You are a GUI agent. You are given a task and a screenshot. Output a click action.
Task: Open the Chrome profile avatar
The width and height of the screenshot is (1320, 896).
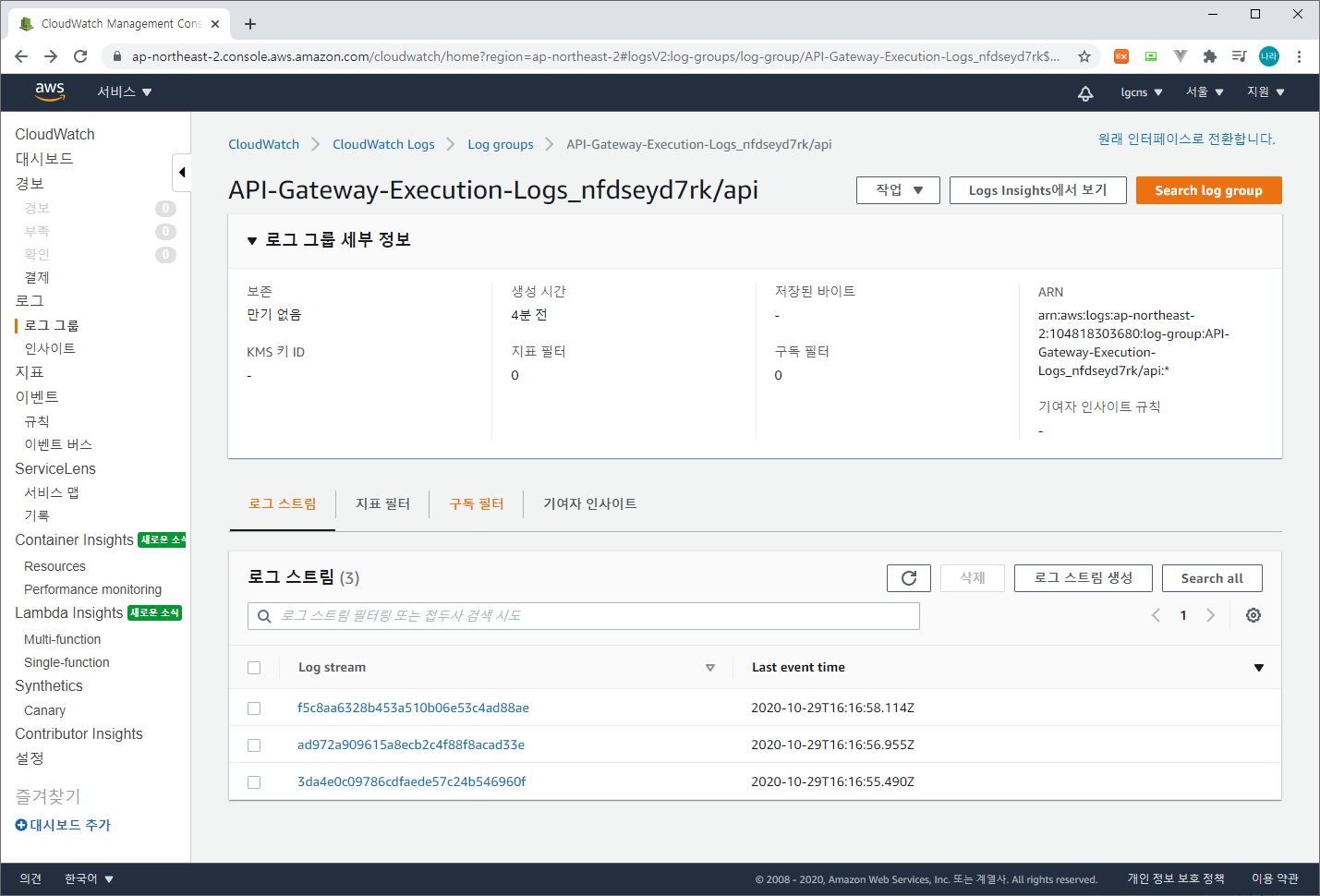(x=1269, y=56)
